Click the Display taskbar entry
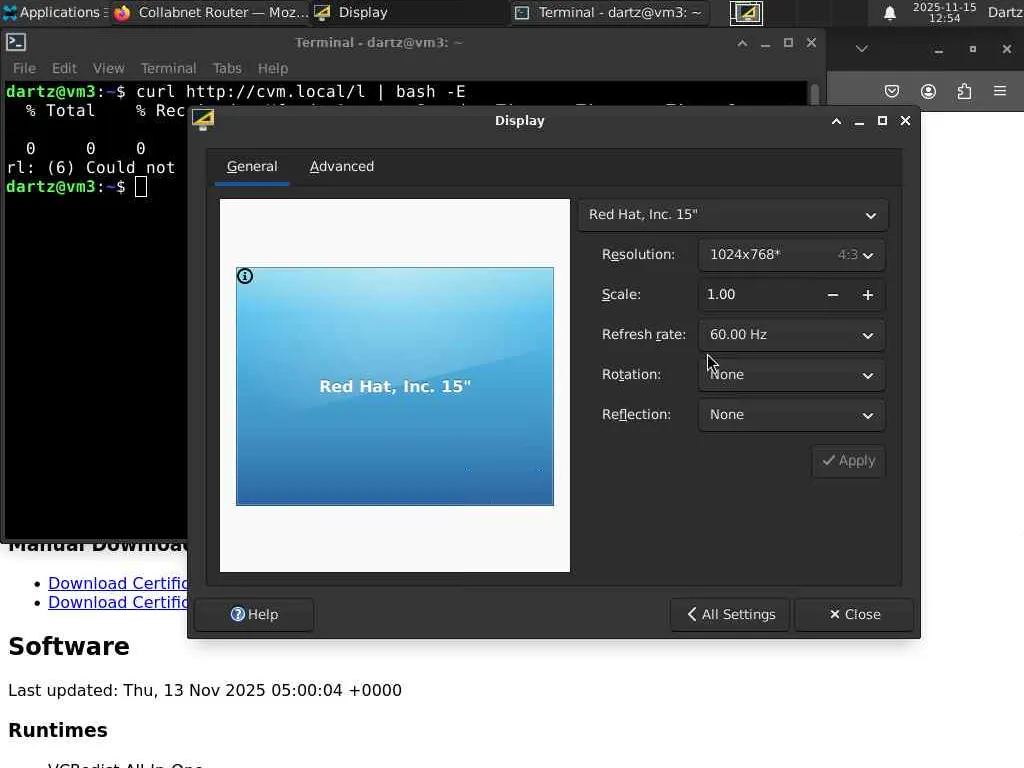Image resolution: width=1024 pixels, height=768 pixels. pos(408,12)
